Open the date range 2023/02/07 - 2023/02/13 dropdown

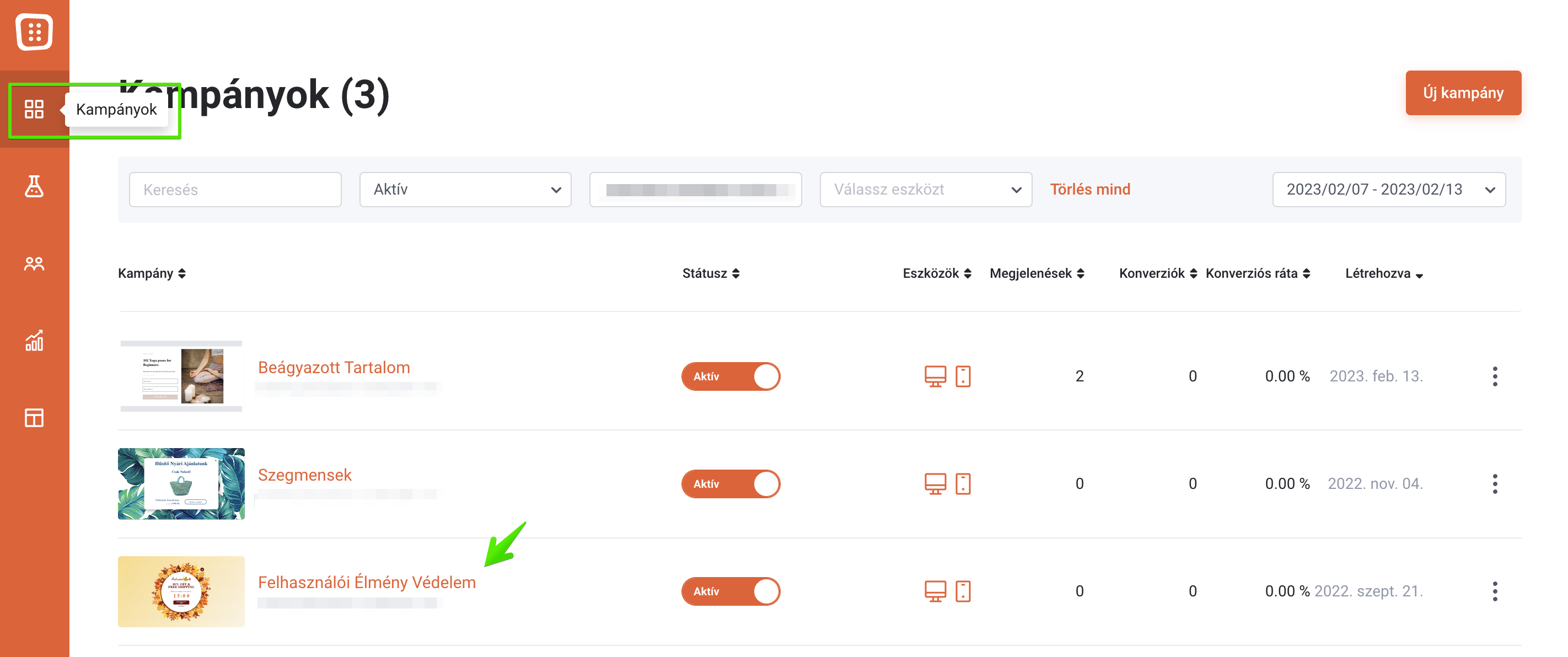pyautogui.click(x=1389, y=190)
